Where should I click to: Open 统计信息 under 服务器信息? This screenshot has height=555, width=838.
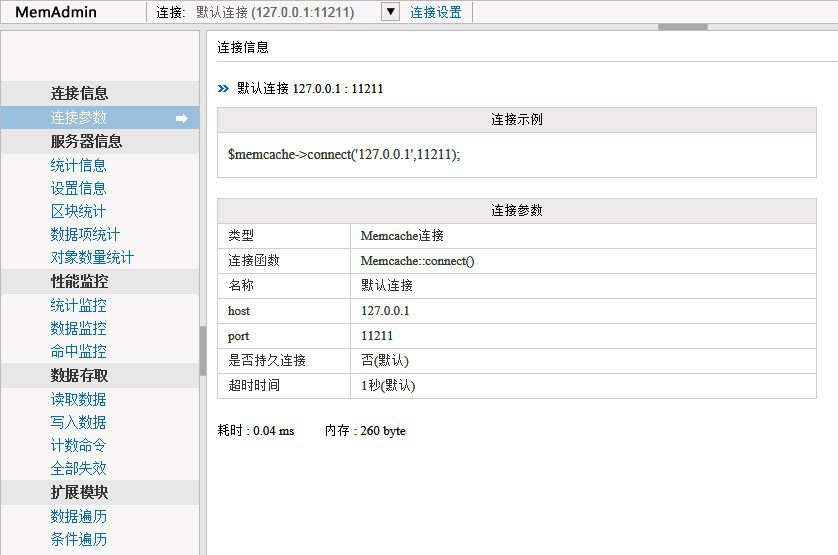click(x=79, y=165)
